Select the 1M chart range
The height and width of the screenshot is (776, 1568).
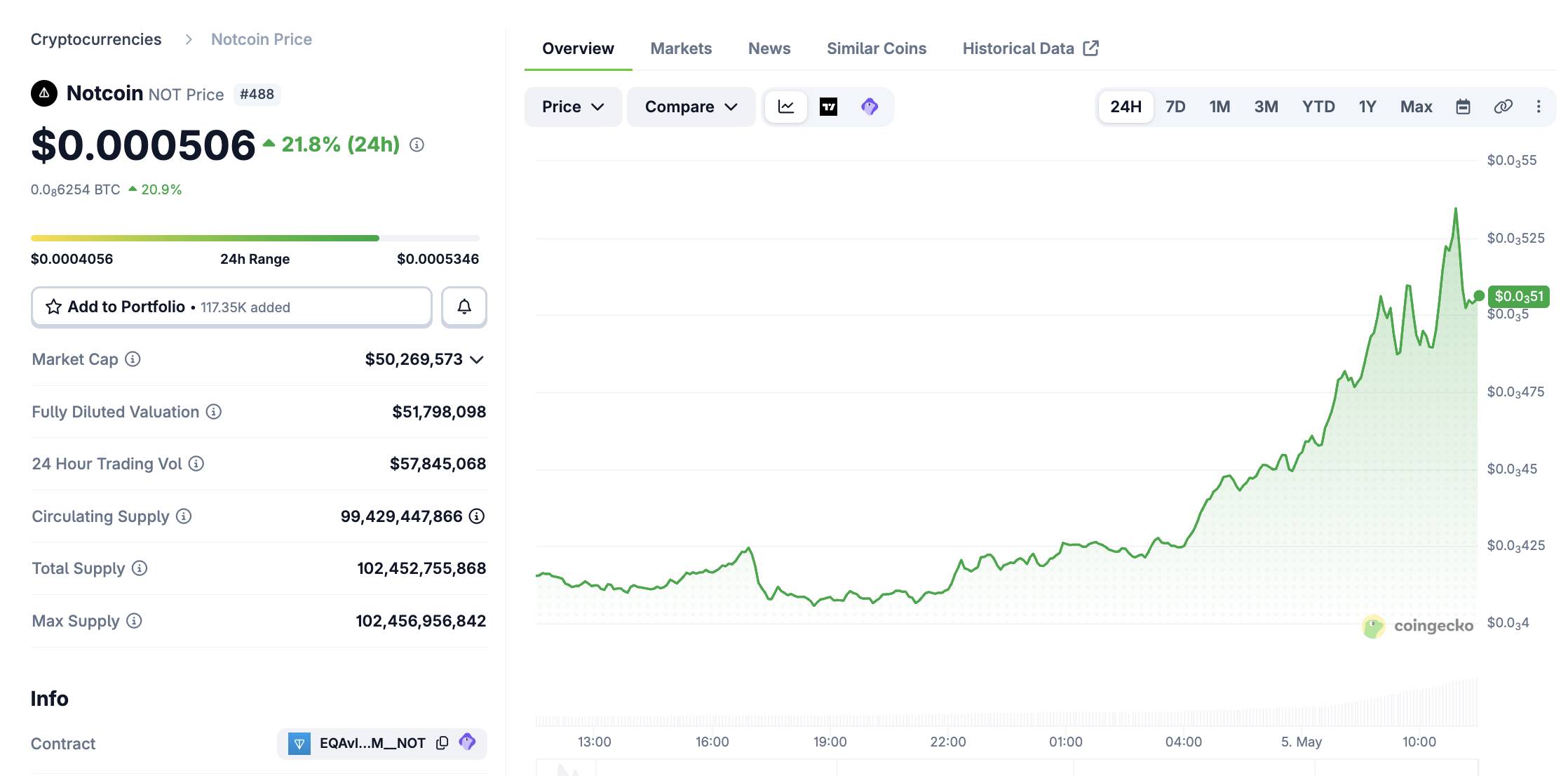click(1219, 107)
